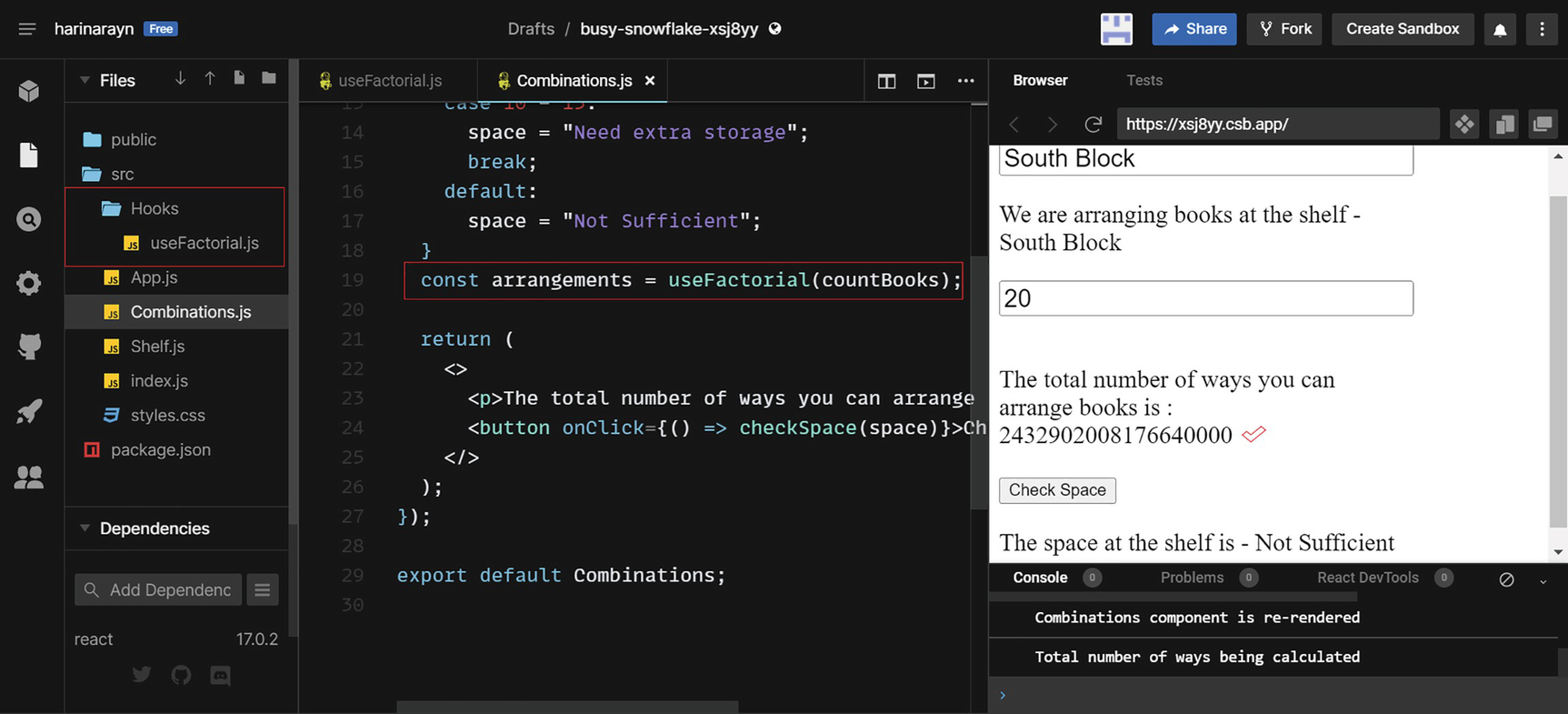Open the search icon in sidebar

(x=29, y=219)
